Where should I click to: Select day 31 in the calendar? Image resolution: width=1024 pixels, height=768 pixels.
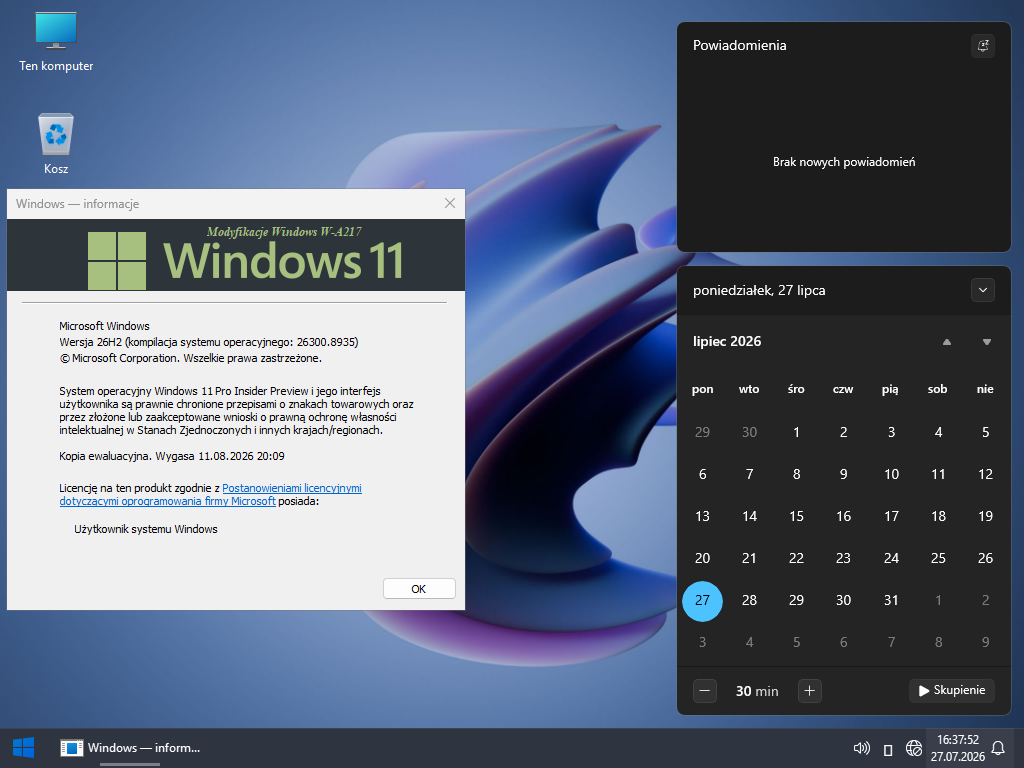tap(891, 600)
